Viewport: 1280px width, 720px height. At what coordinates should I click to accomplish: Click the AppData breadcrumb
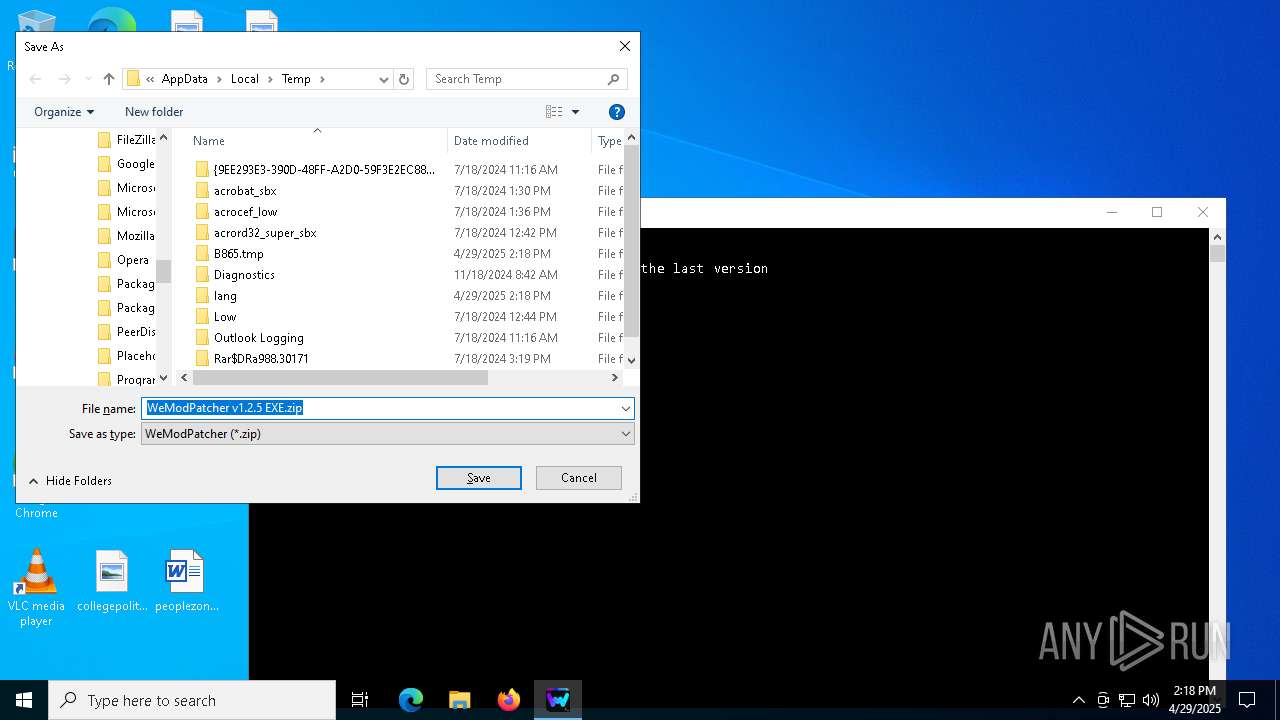184,79
